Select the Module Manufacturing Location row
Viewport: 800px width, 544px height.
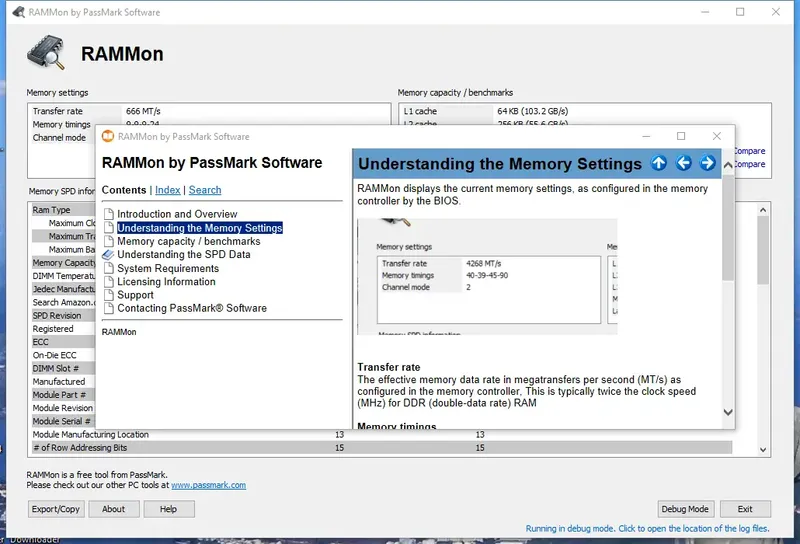(382, 435)
